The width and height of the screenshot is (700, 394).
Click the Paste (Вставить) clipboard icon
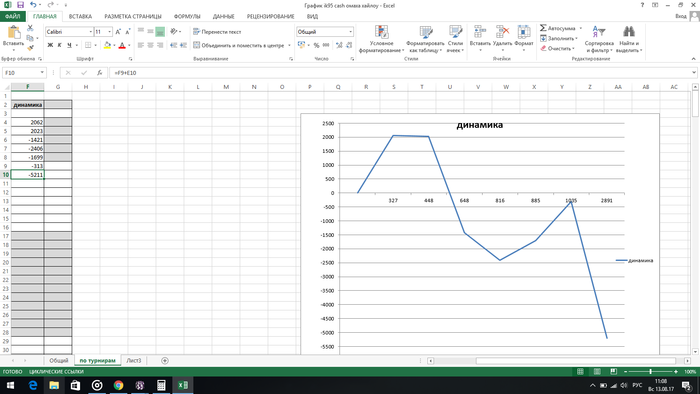(13, 33)
